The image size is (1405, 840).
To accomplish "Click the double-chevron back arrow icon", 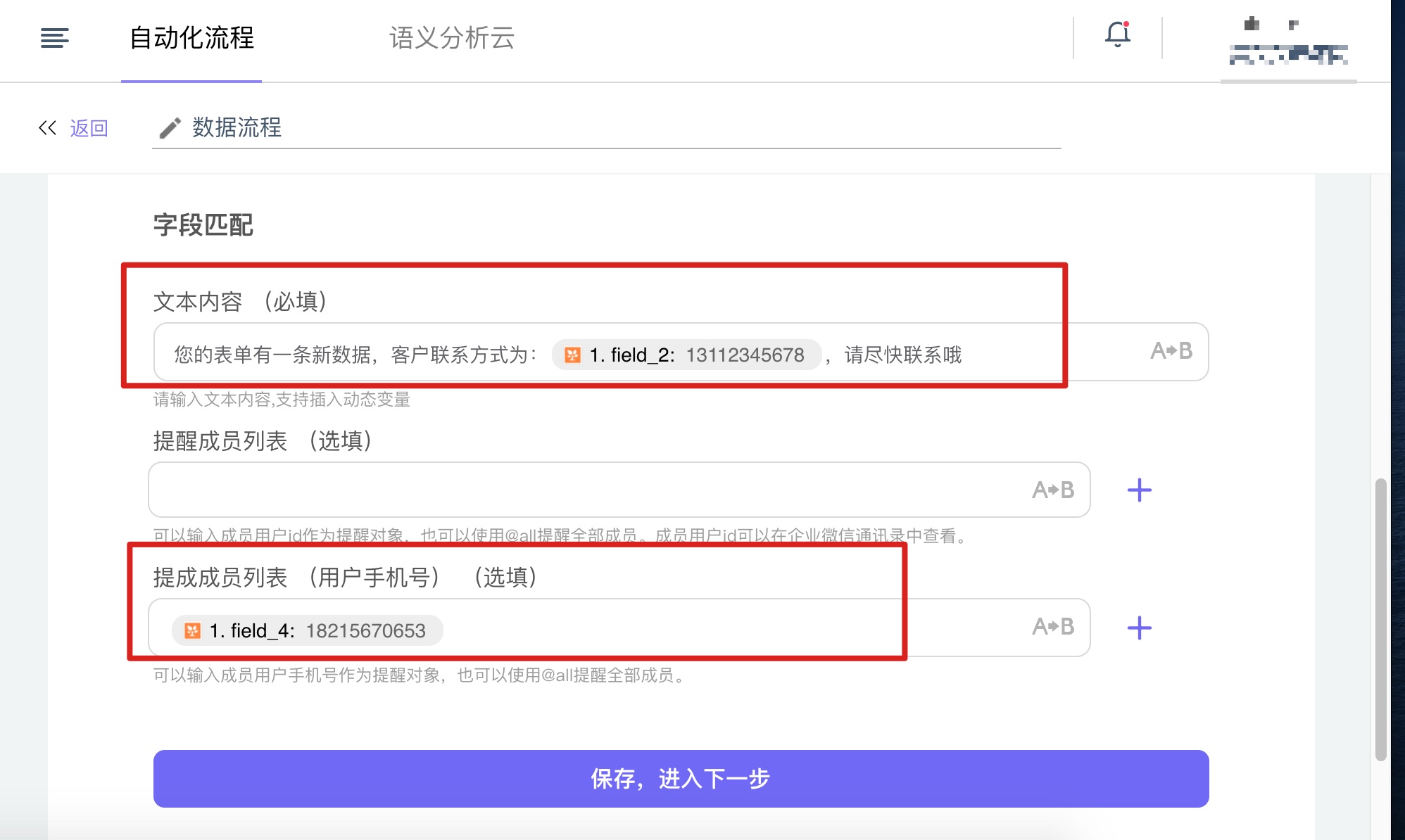I will click(47, 128).
